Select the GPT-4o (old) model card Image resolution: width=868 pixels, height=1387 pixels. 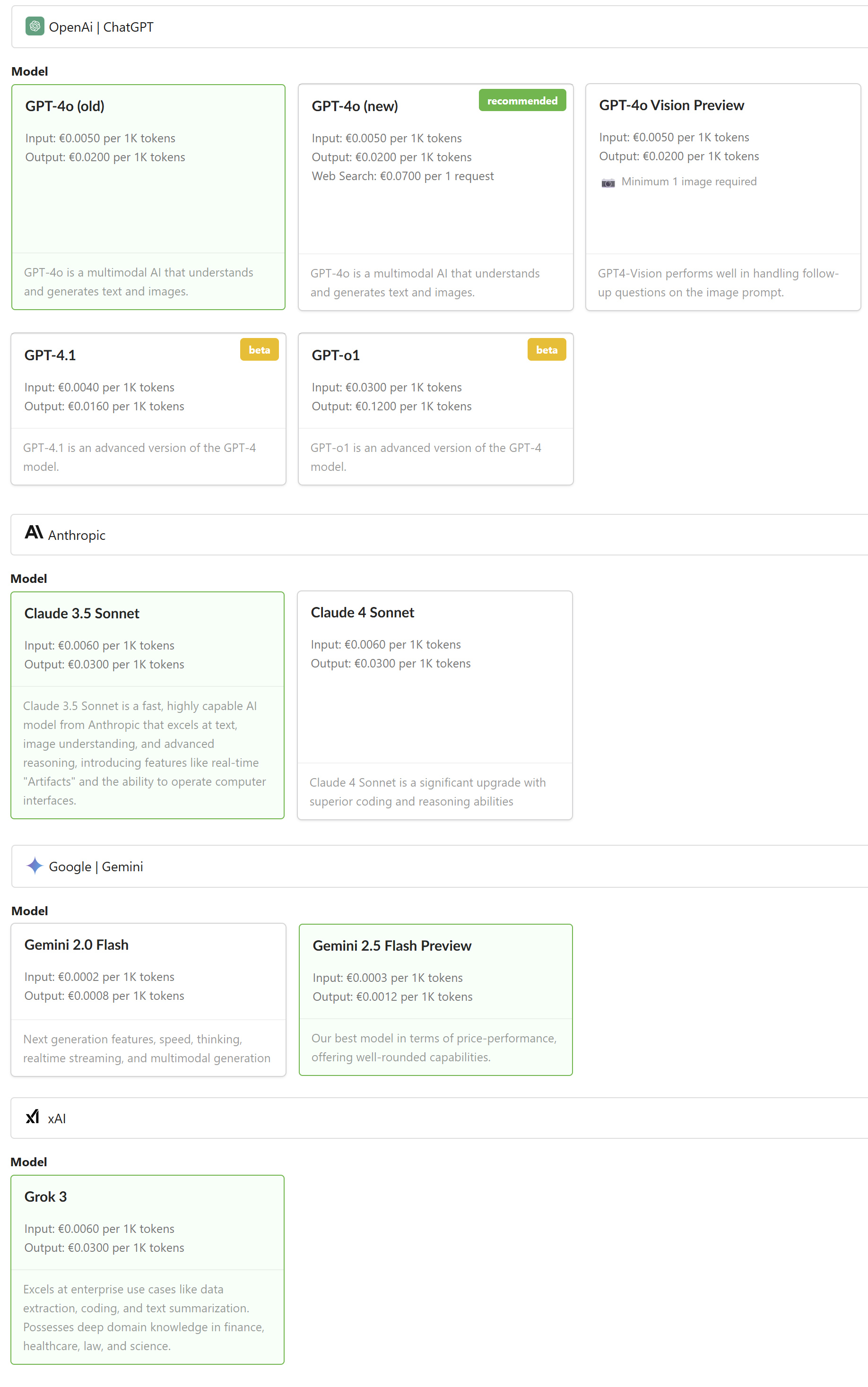(148, 197)
